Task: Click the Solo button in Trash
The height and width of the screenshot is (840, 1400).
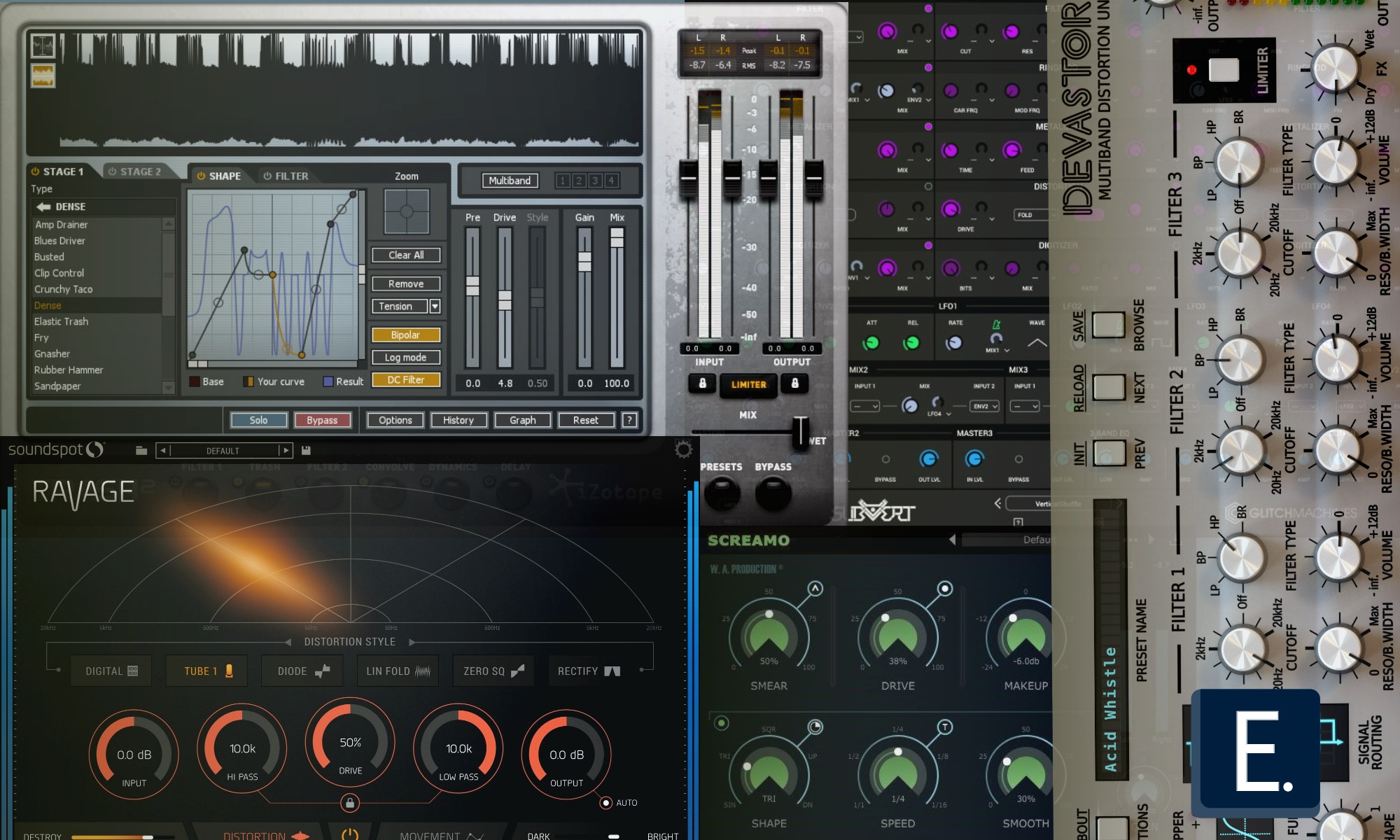Action: pyautogui.click(x=258, y=420)
